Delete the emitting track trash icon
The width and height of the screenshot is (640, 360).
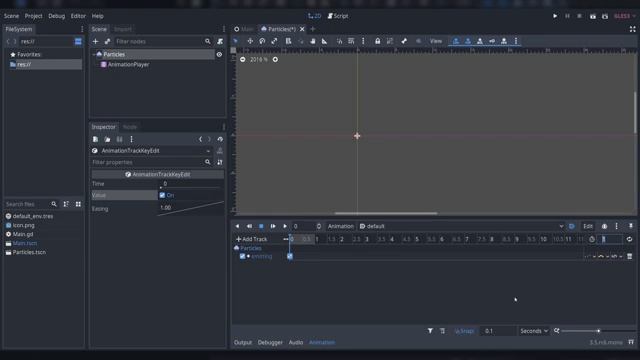pos(629,256)
